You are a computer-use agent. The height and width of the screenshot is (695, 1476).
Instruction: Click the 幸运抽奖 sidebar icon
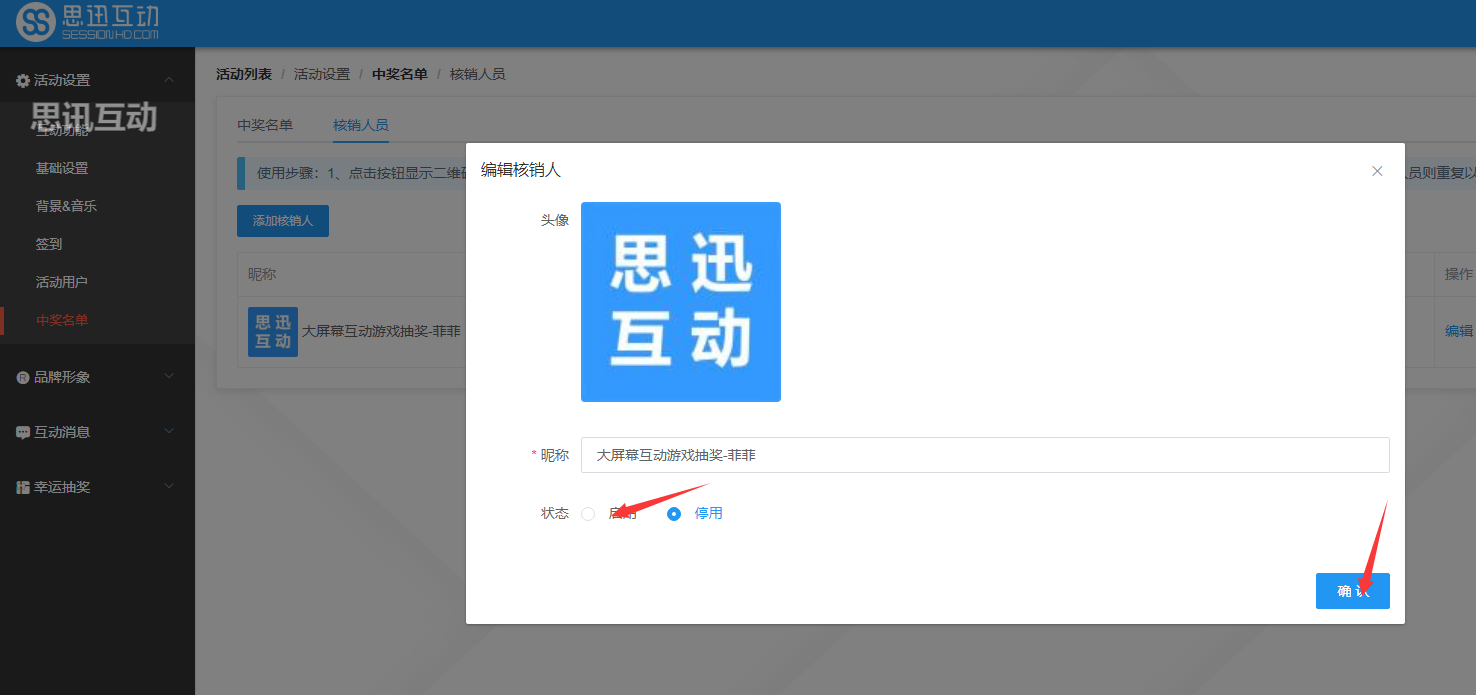tap(23, 487)
